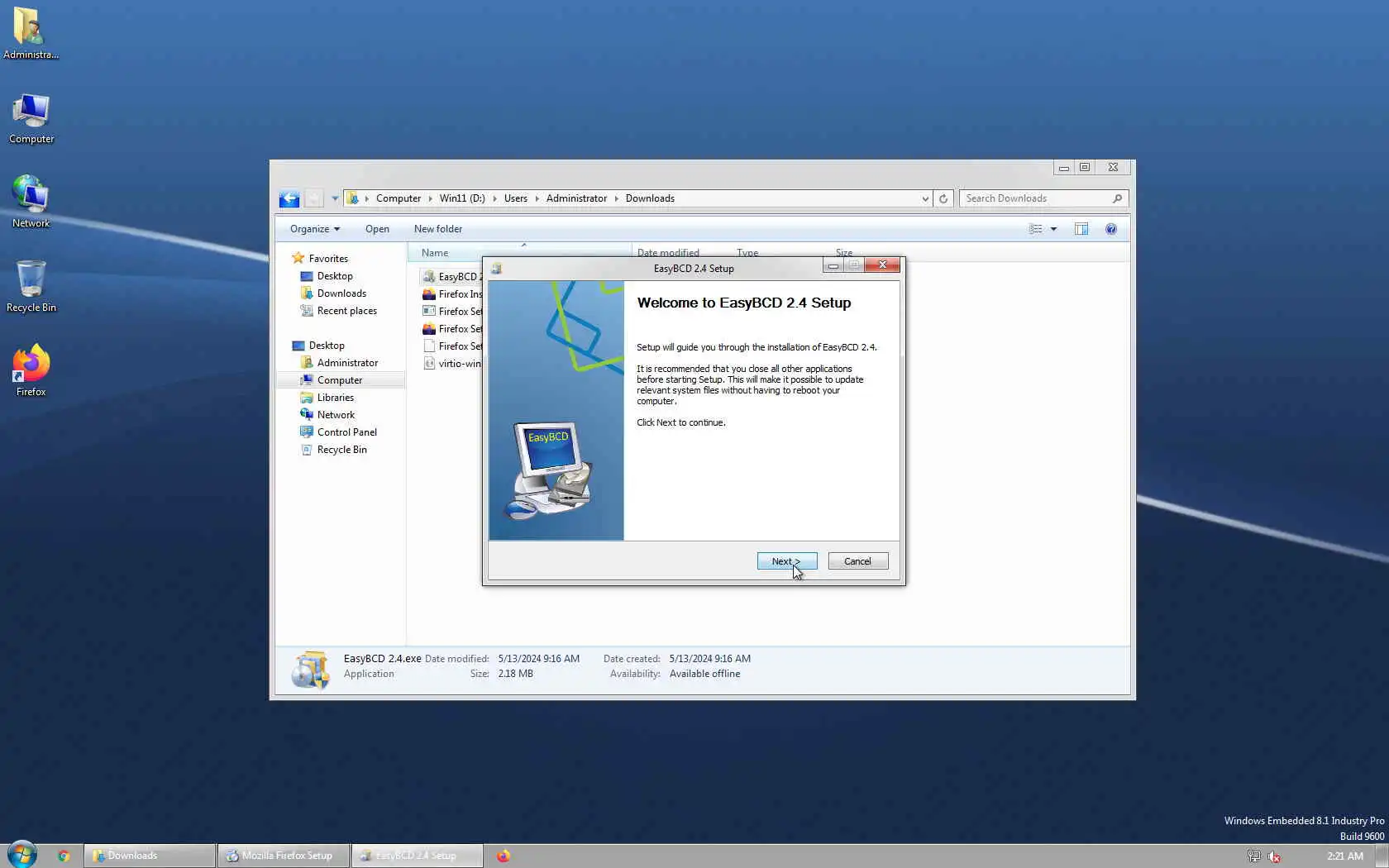Launch Chrome from the taskbar
This screenshot has height=868, width=1389.
pos(64,856)
